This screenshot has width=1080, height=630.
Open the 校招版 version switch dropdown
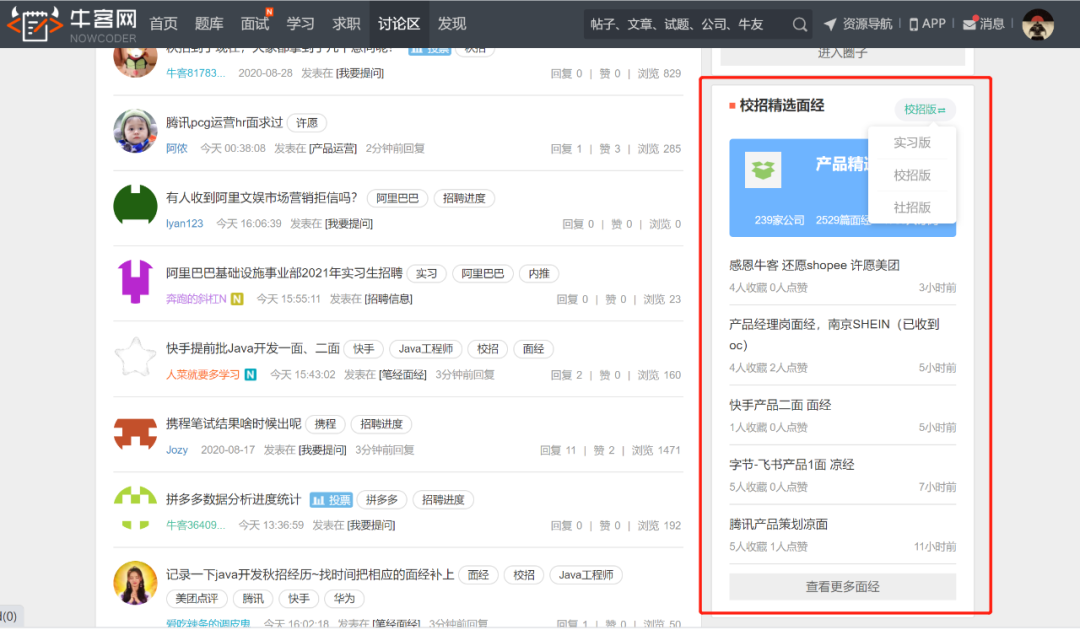point(925,109)
